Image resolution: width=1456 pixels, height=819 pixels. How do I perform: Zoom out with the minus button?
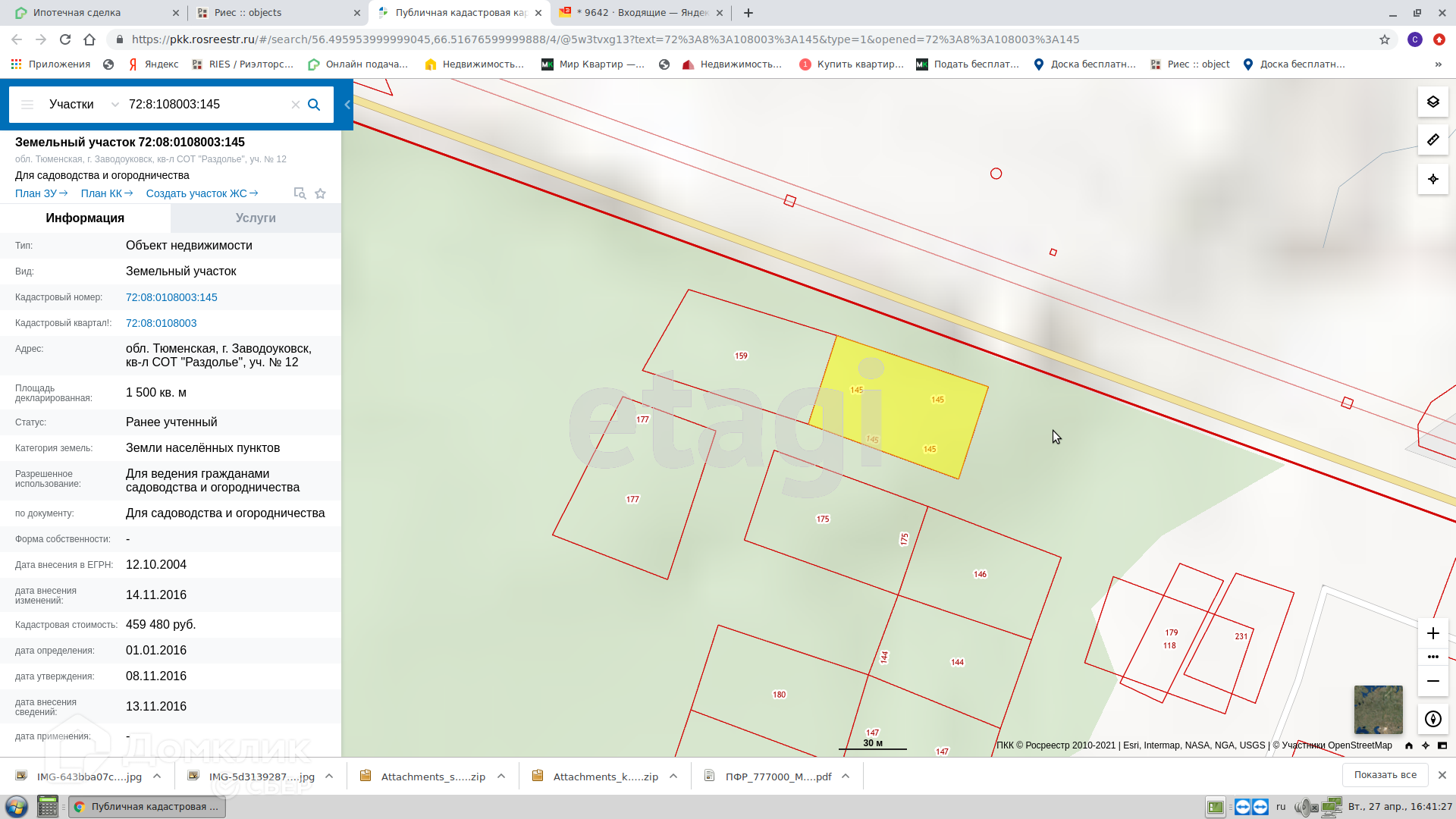1432,681
